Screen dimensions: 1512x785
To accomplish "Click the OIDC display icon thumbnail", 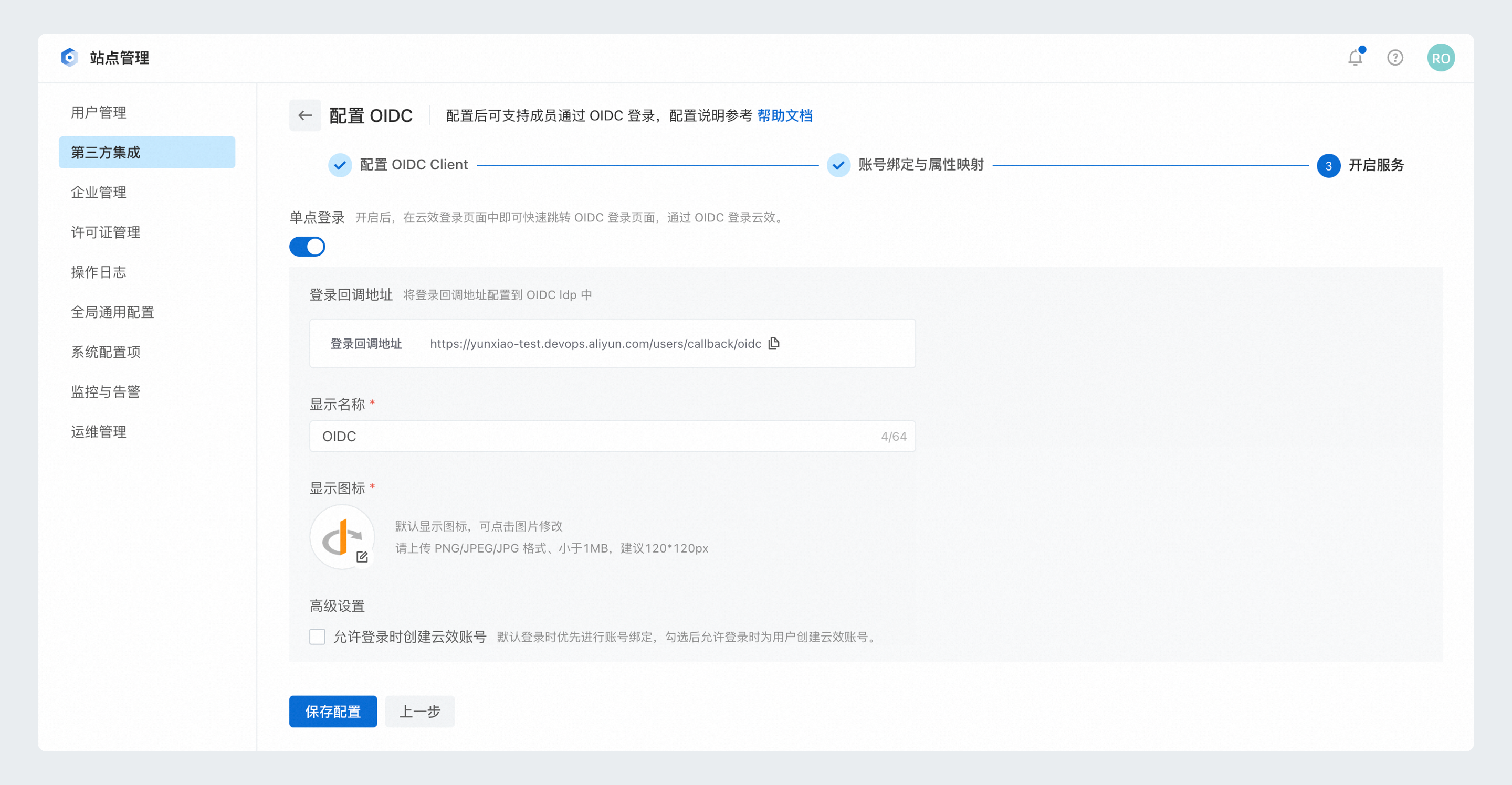I will (x=342, y=536).
